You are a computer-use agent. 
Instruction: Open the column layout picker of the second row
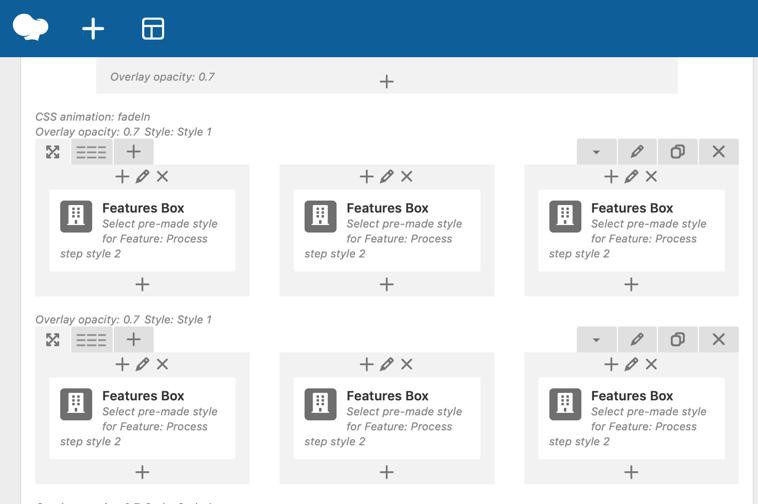click(x=91, y=340)
